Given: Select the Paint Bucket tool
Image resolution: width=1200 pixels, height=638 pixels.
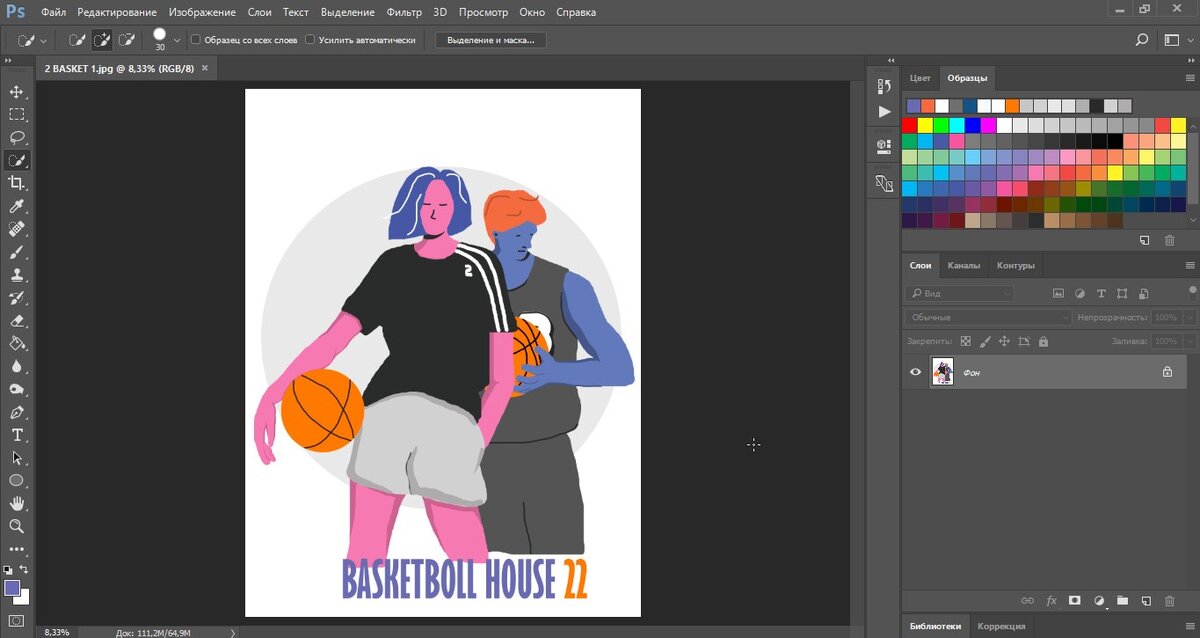Looking at the screenshot, I should coord(17,343).
